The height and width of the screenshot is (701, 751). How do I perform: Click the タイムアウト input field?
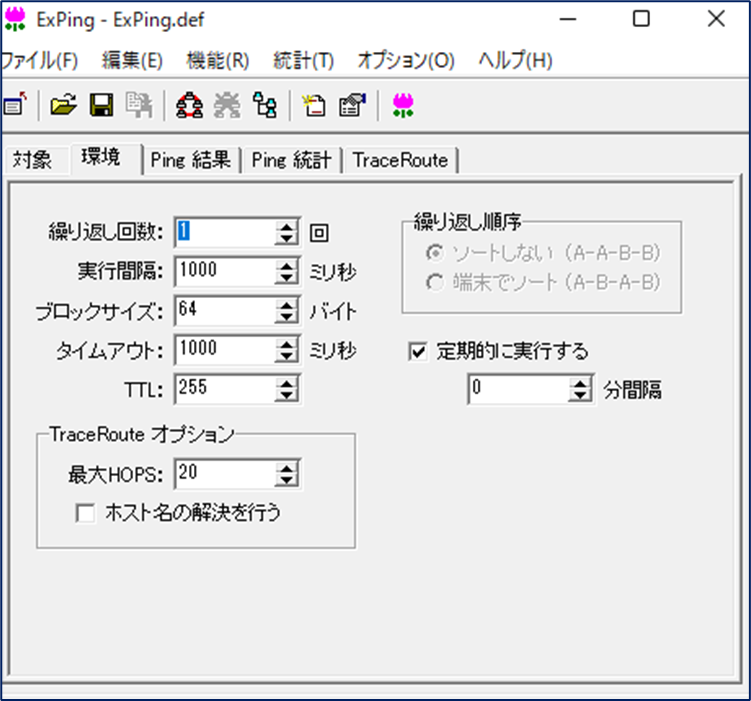click(x=225, y=350)
